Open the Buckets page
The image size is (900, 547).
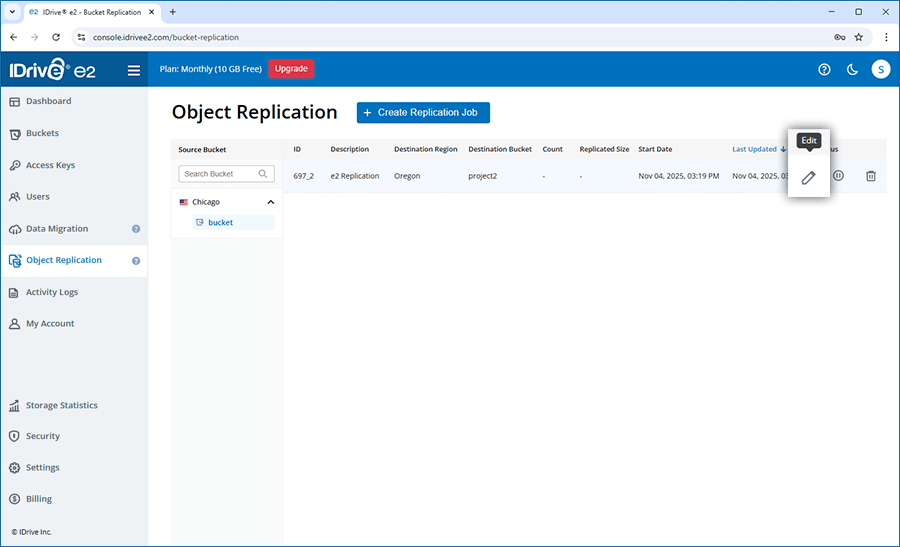(x=42, y=133)
